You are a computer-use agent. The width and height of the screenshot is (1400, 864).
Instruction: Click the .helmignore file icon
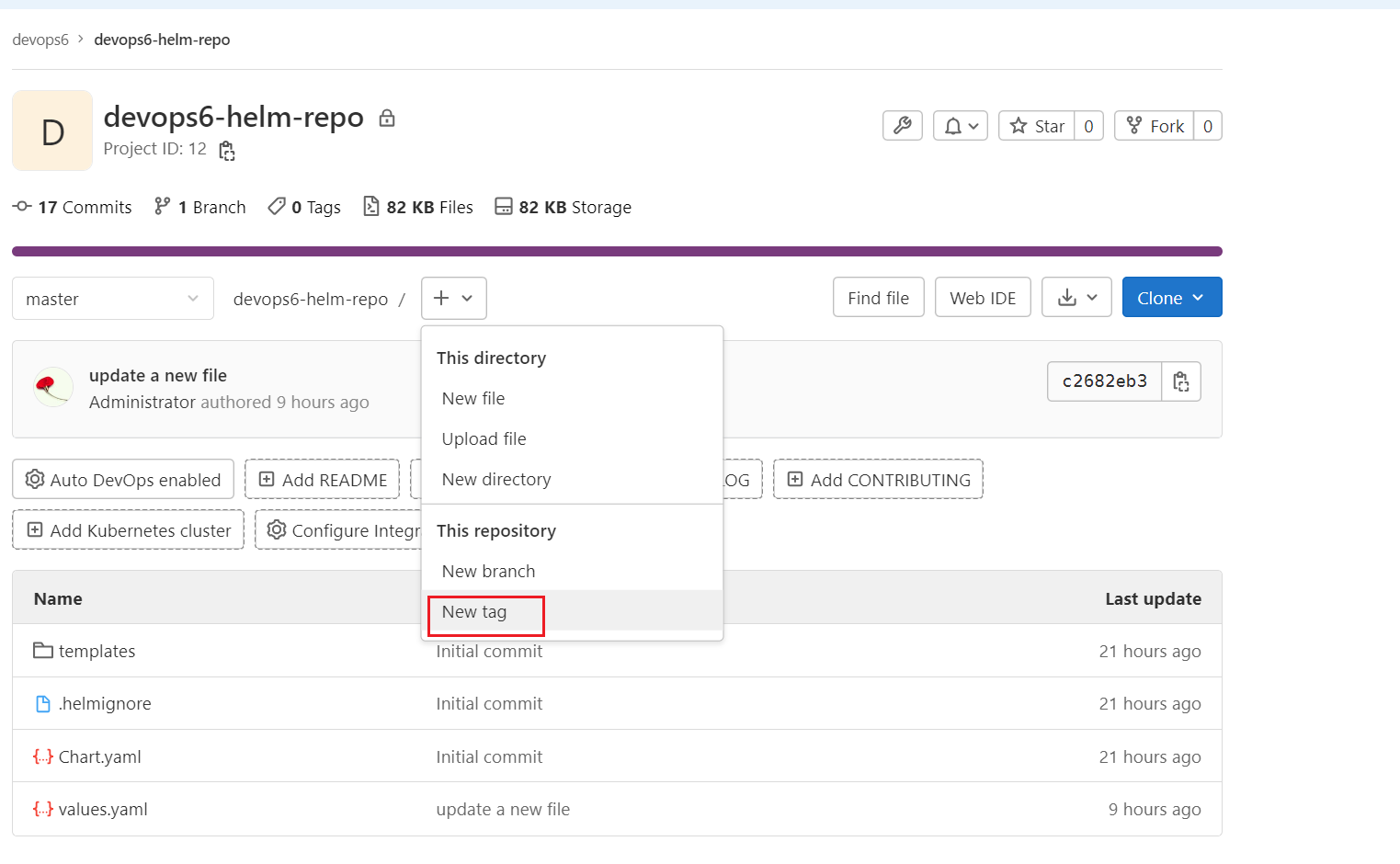[x=42, y=703]
